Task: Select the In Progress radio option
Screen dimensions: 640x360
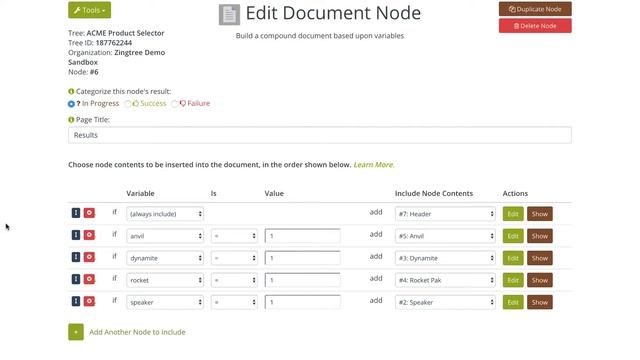Action: click(x=71, y=104)
